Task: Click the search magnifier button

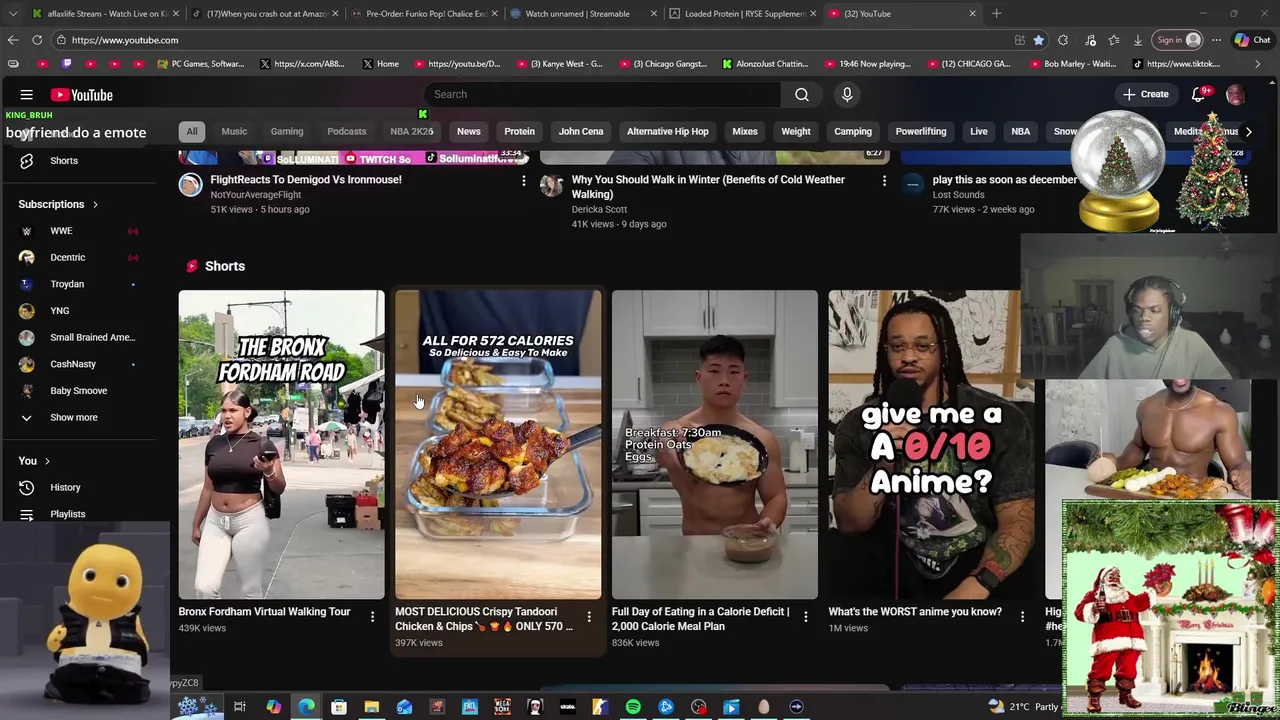Action: click(x=802, y=94)
